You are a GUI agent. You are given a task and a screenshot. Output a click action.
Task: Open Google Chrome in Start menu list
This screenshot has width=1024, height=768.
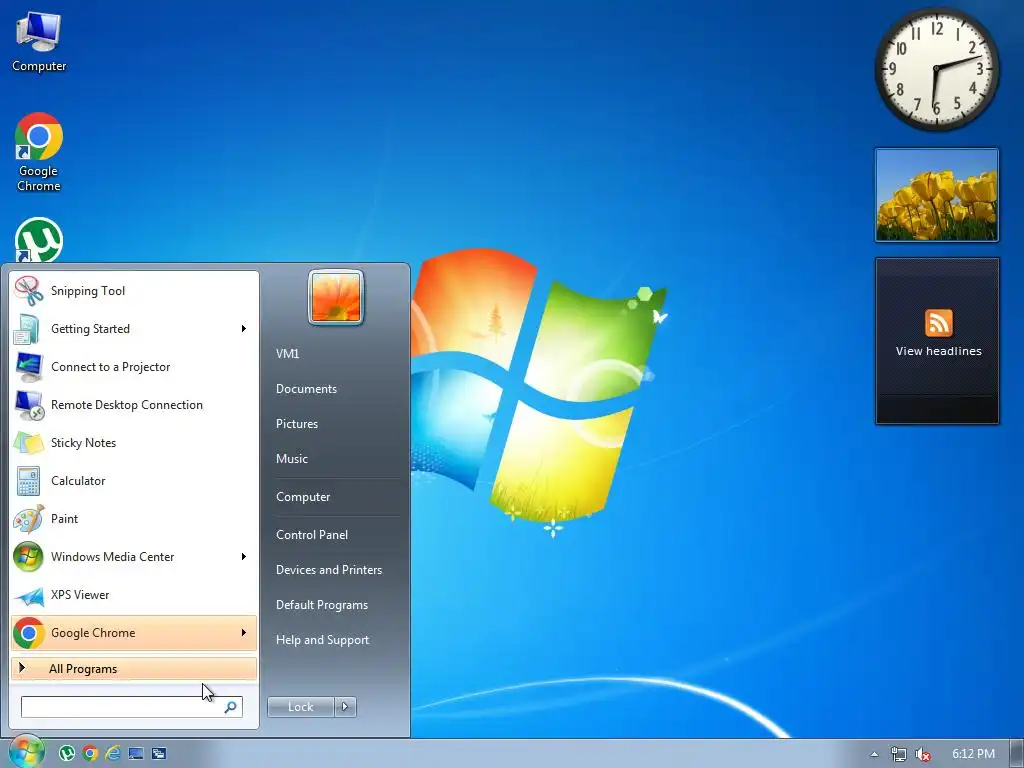tap(133, 633)
